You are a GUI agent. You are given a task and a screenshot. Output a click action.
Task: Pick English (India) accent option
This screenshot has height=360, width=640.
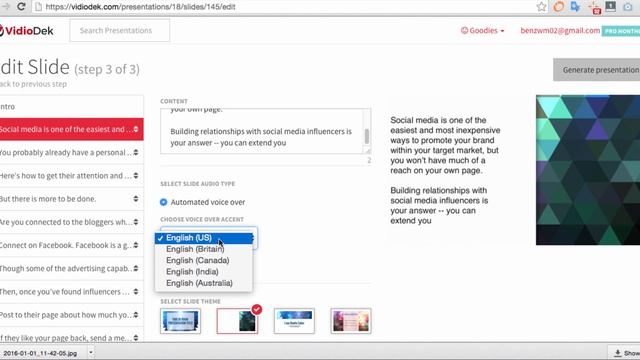point(204,272)
